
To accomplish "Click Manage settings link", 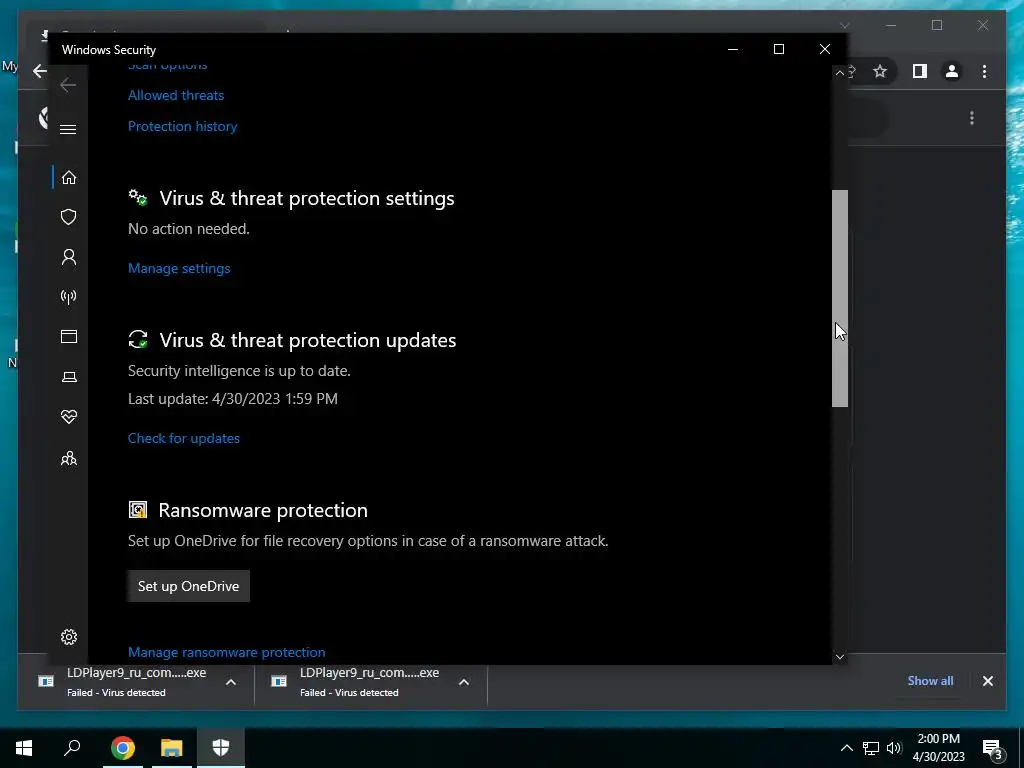I will (179, 268).
